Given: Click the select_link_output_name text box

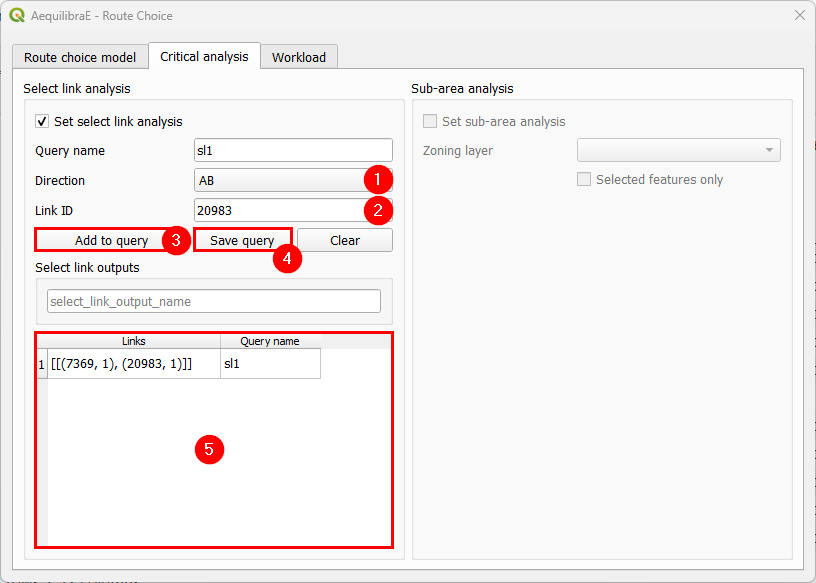Looking at the screenshot, I should [214, 301].
